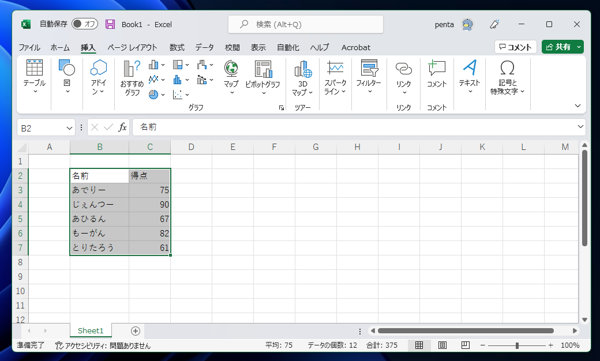600x361 pixels.
Task: Select the Sheet1 worksheet tab
Action: coord(91,331)
